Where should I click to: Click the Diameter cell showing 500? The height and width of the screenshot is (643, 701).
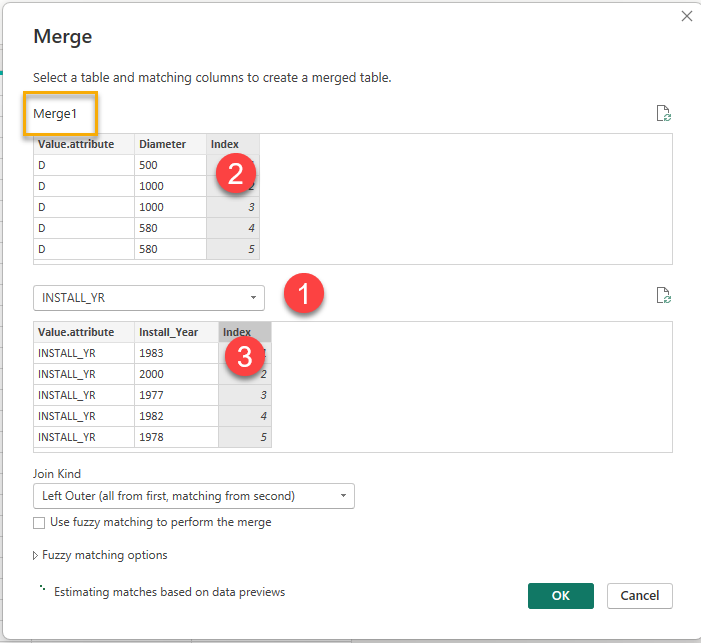[170, 165]
